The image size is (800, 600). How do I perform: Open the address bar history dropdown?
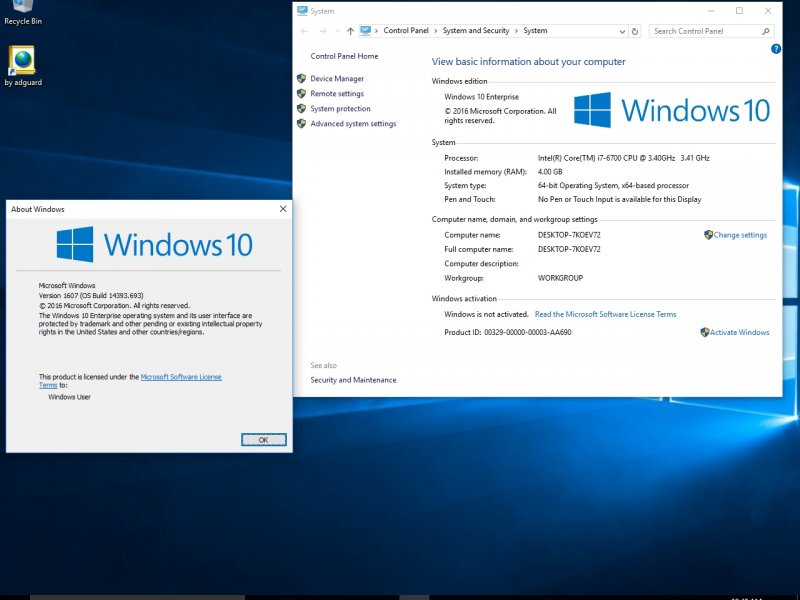[622, 31]
